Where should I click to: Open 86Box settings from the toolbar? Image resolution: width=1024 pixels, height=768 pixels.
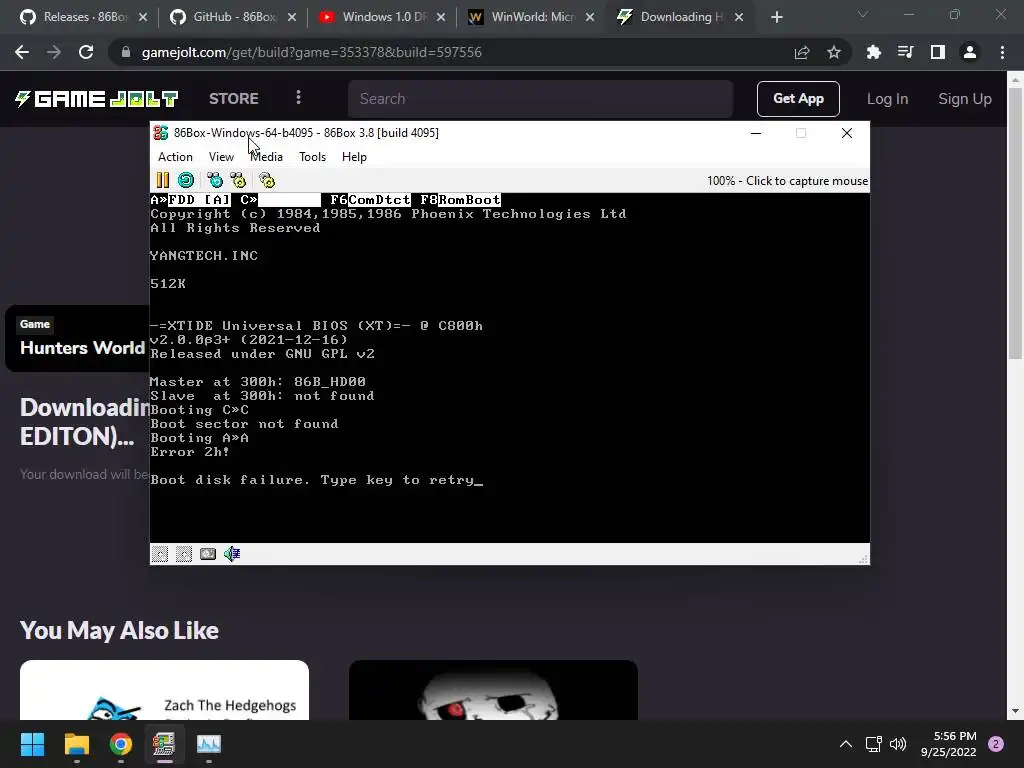click(267, 180)
